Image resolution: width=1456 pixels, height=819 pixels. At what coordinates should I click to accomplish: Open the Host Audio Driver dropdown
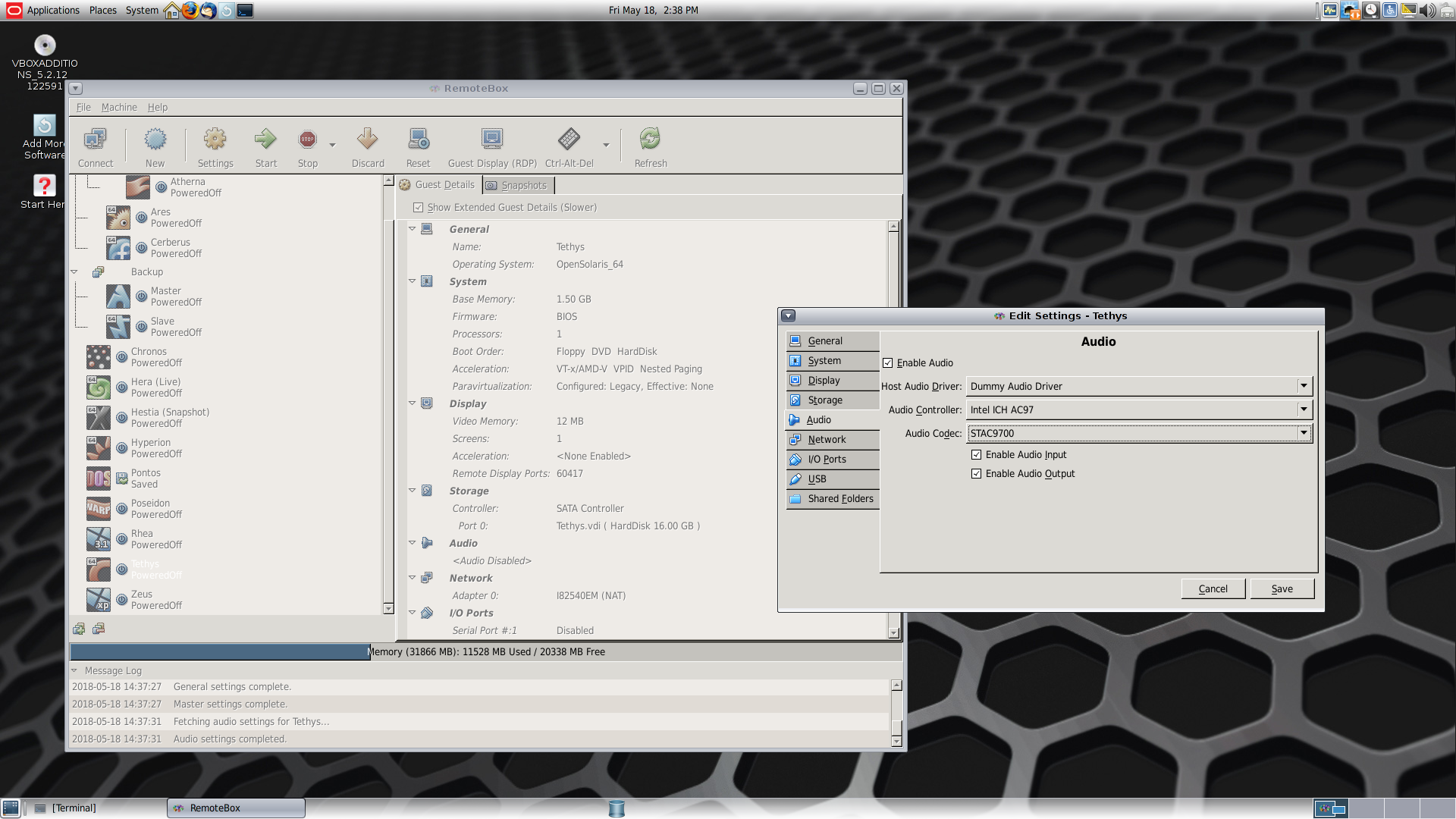(1302, 386)
